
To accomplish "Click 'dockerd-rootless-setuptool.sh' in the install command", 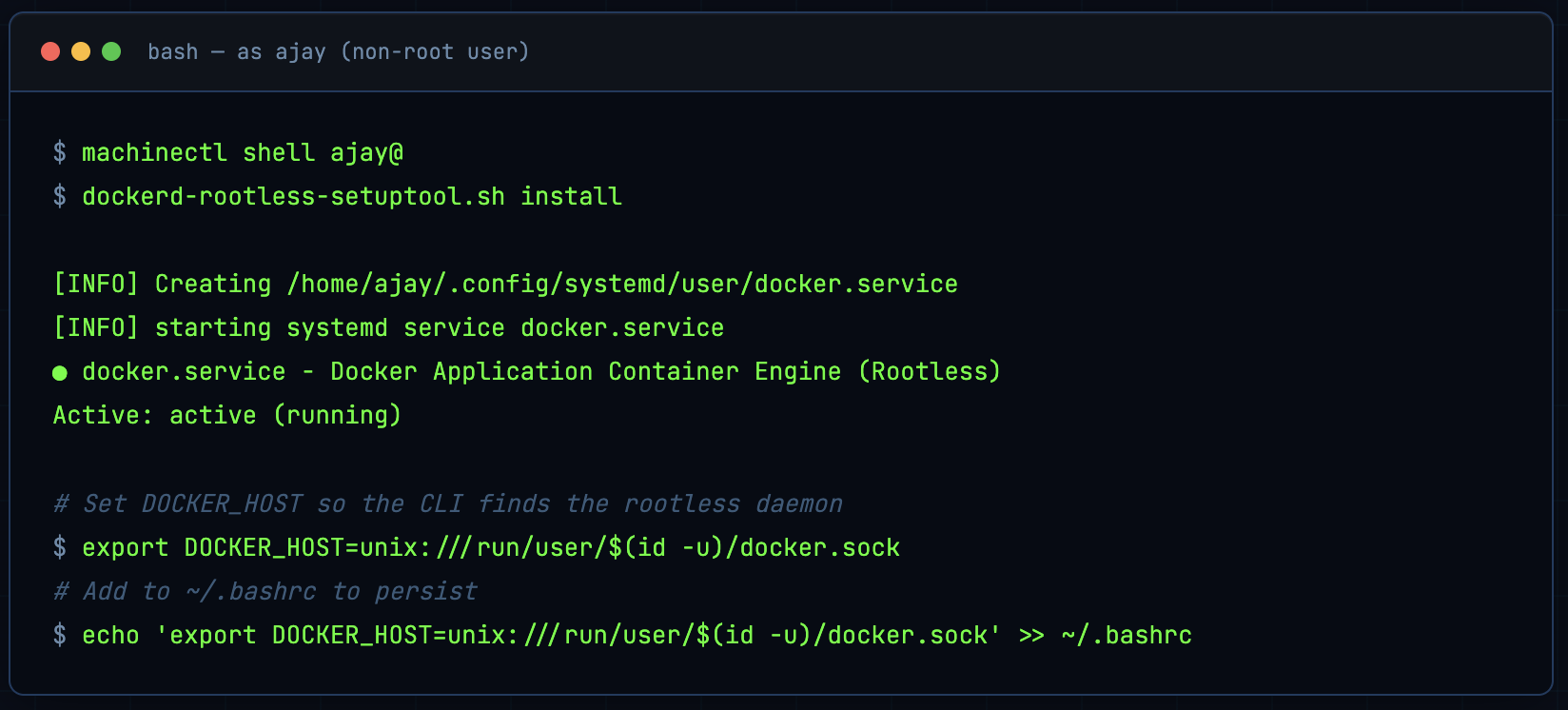I will pos(293,196).
